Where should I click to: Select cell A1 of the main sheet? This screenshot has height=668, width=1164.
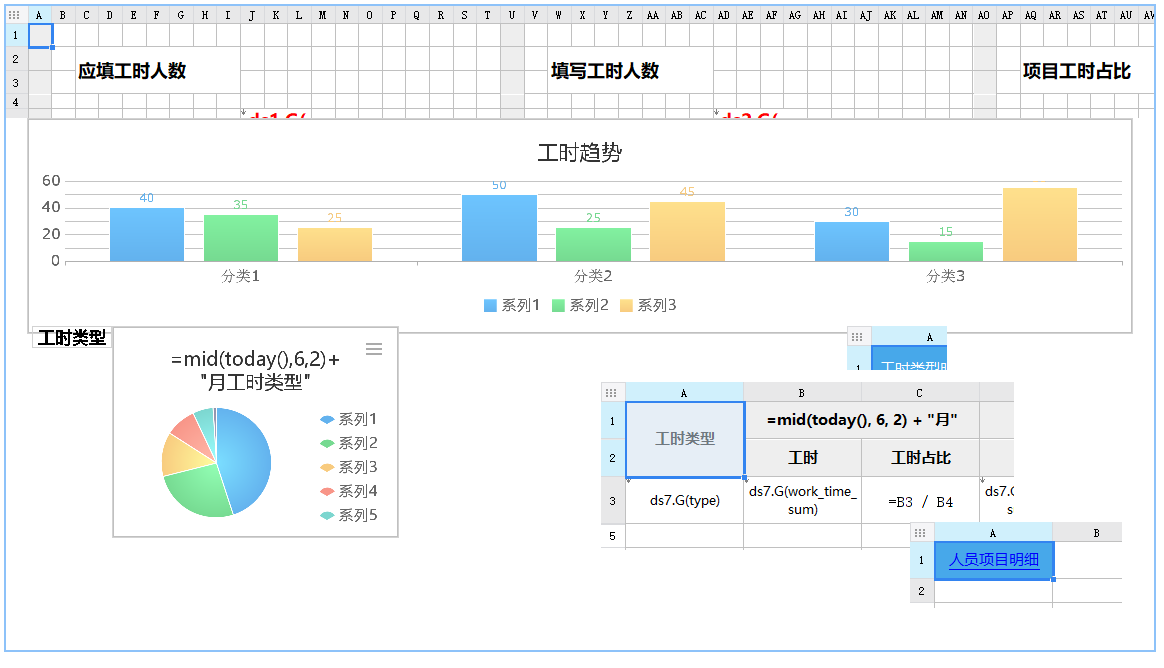pos(40,35)
